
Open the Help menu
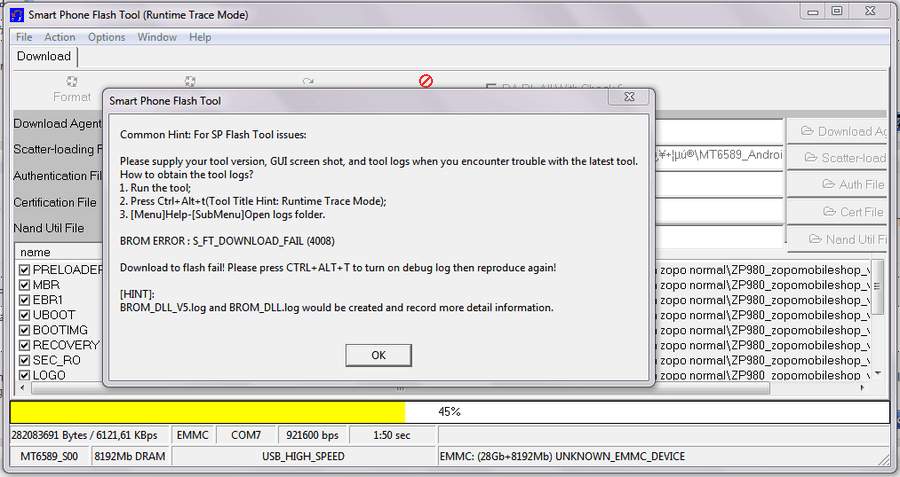tap(200, 37)
